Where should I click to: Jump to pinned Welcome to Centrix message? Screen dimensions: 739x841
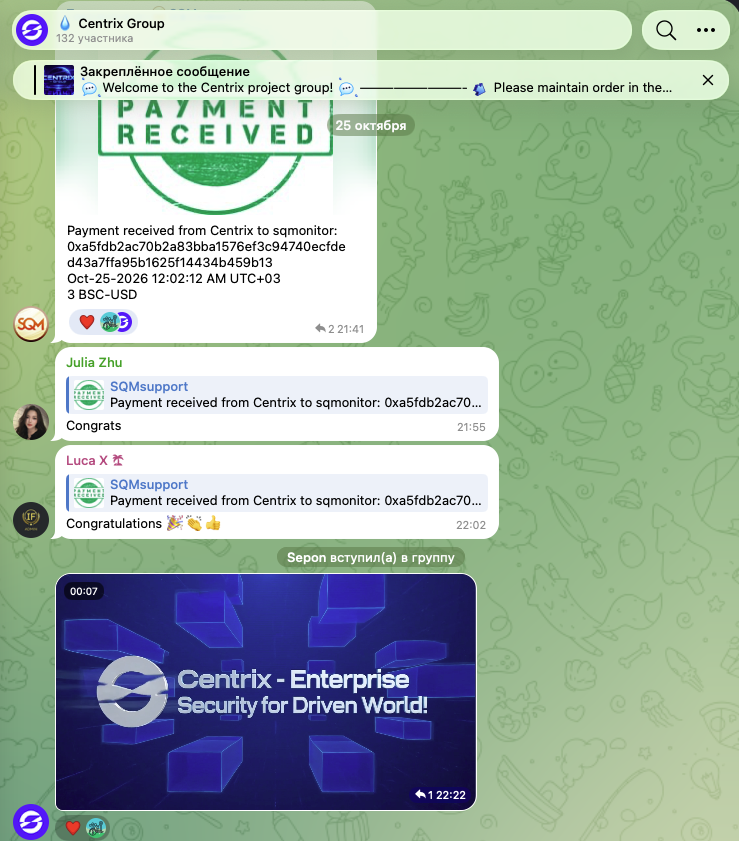pos(375,80)
